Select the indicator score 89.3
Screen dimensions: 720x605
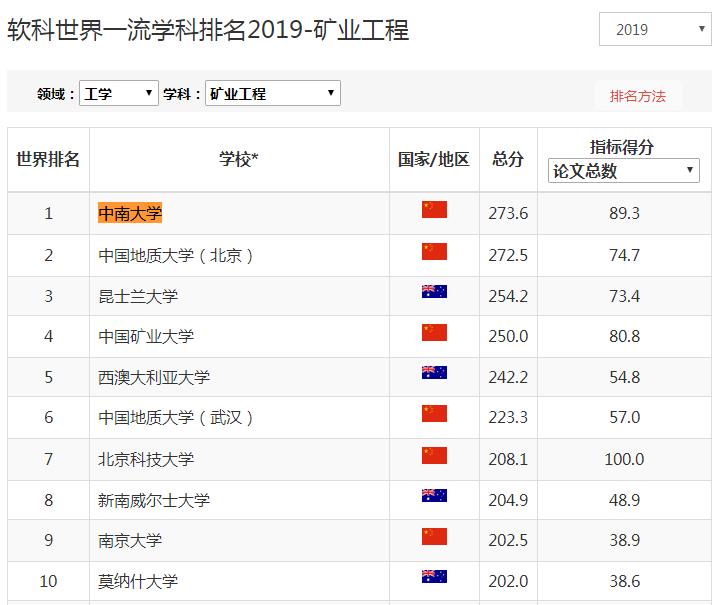point(624,213)
